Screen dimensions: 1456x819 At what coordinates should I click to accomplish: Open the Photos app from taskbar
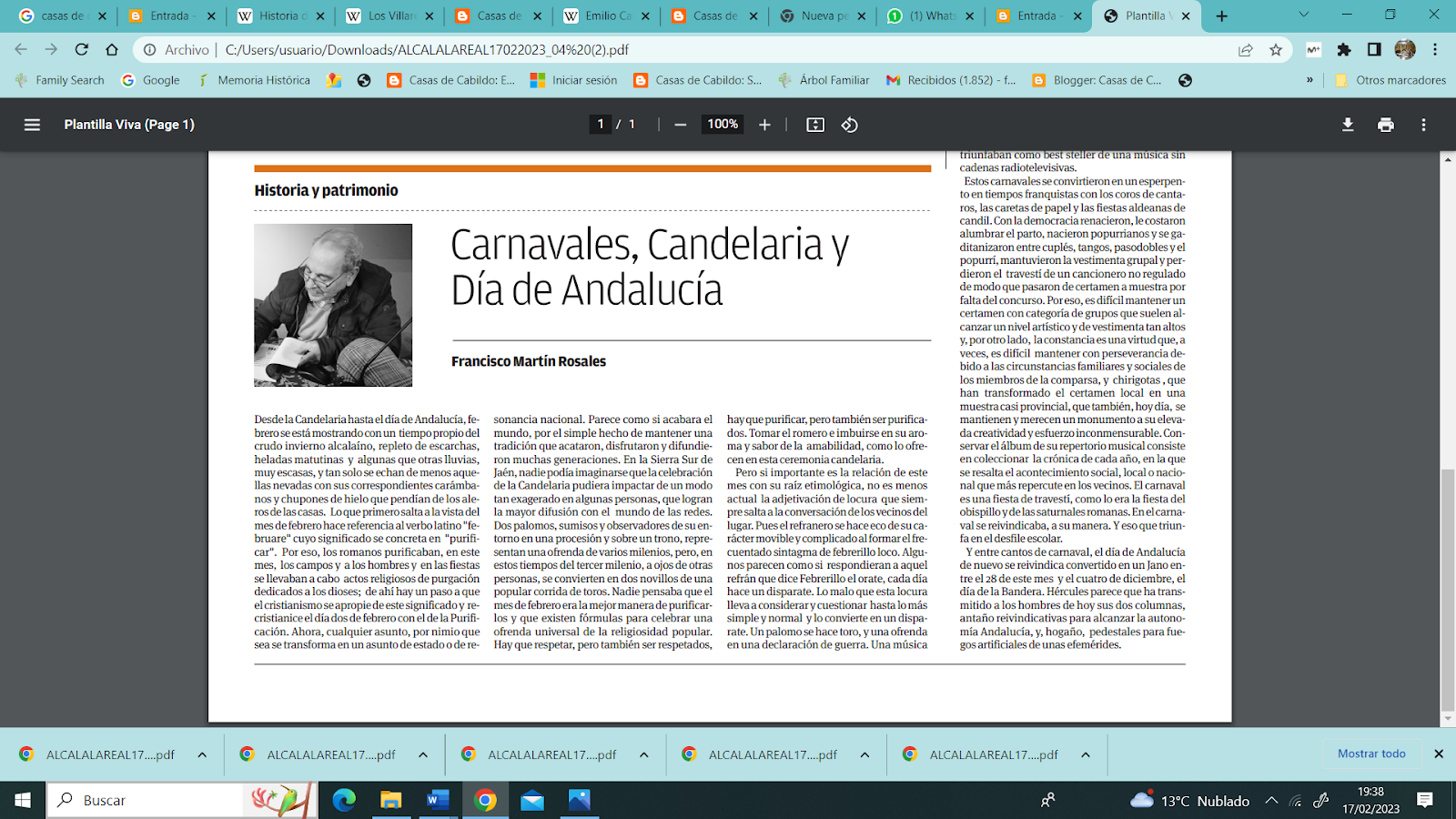(x=580, y=800)
